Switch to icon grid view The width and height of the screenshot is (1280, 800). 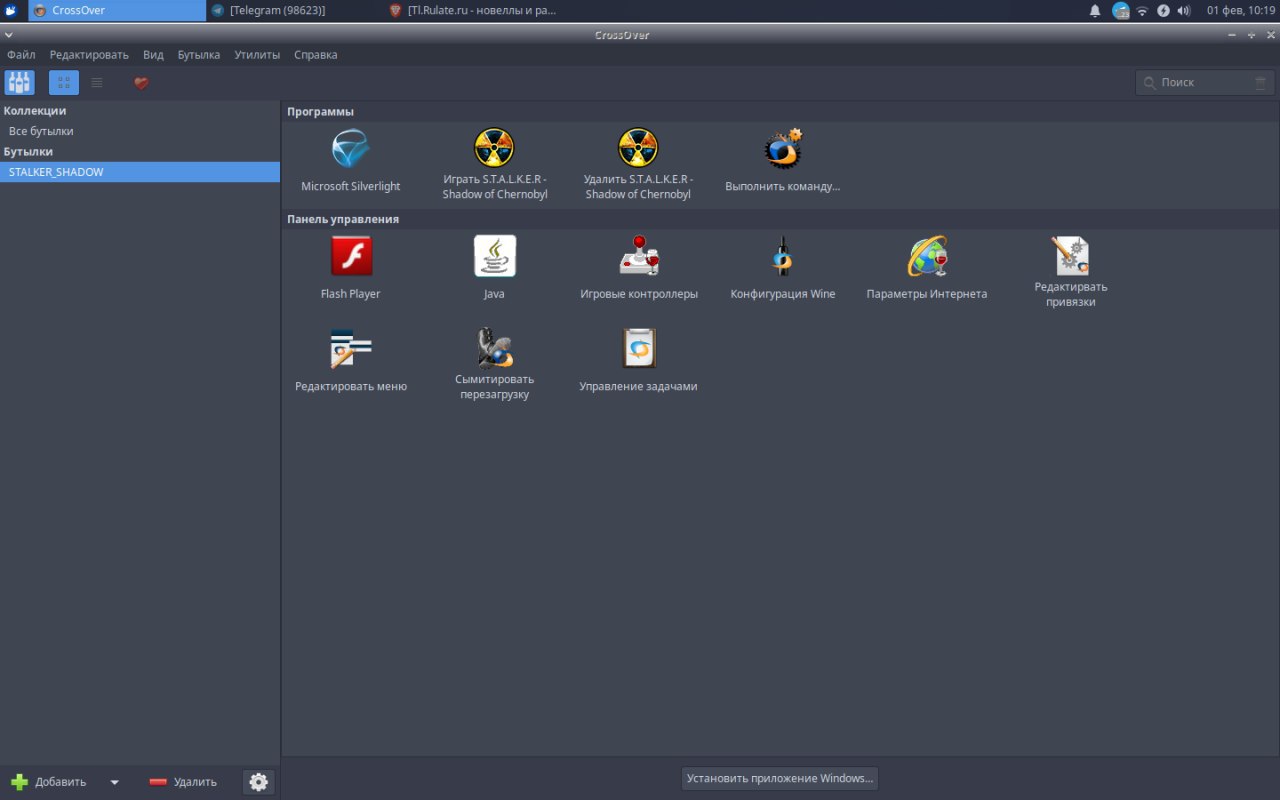[64, 82]
